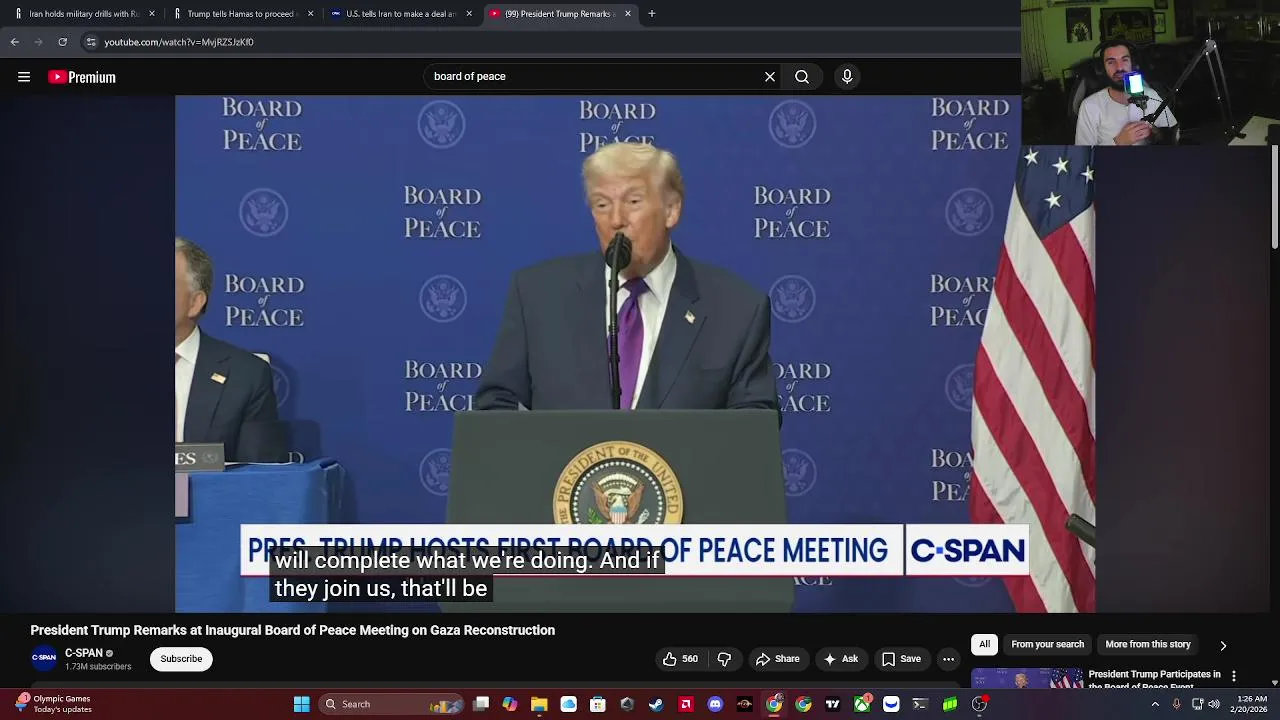Share this C-SPAN video

click(x=778, y=659)
